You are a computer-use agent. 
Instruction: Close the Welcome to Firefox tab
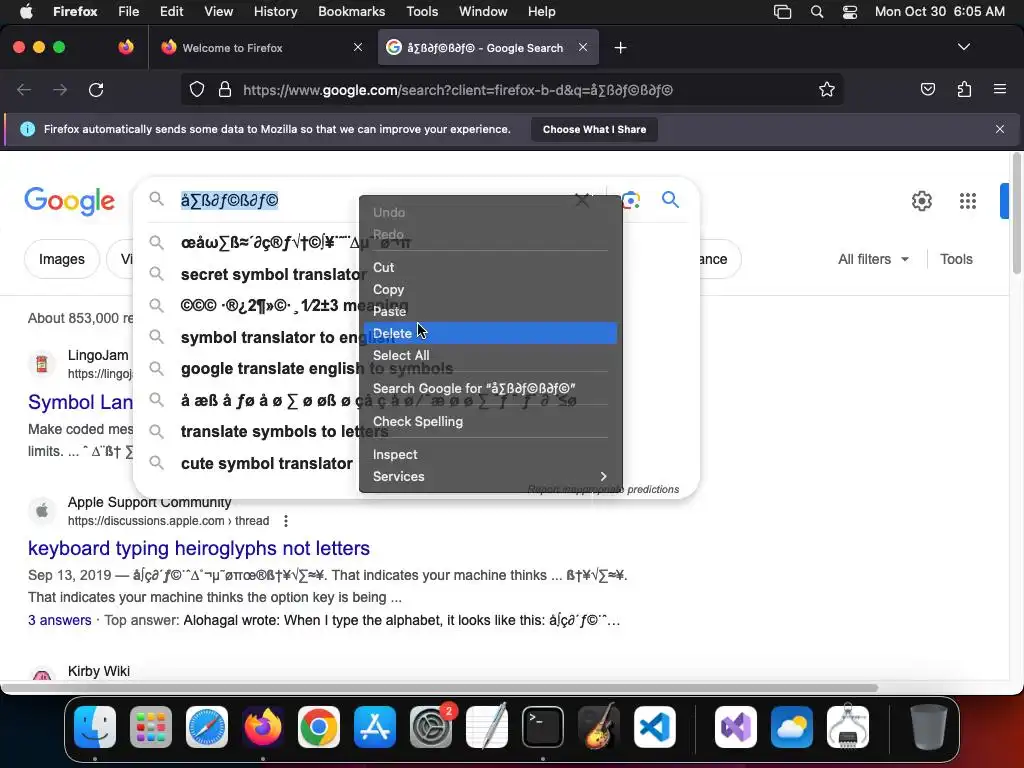point(357,47)
